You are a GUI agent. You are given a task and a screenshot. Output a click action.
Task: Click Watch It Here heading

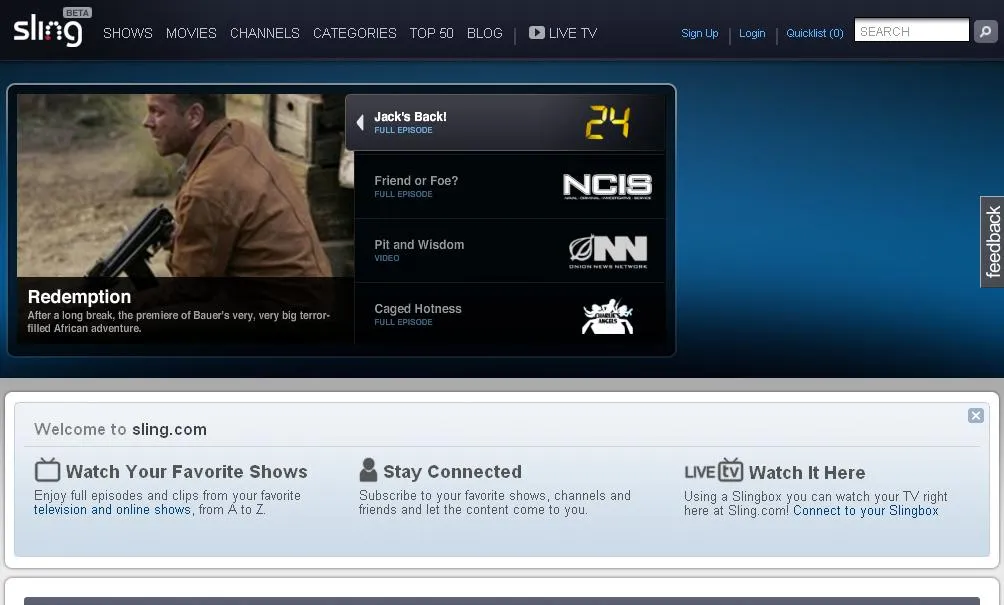(x=807, y=472)
